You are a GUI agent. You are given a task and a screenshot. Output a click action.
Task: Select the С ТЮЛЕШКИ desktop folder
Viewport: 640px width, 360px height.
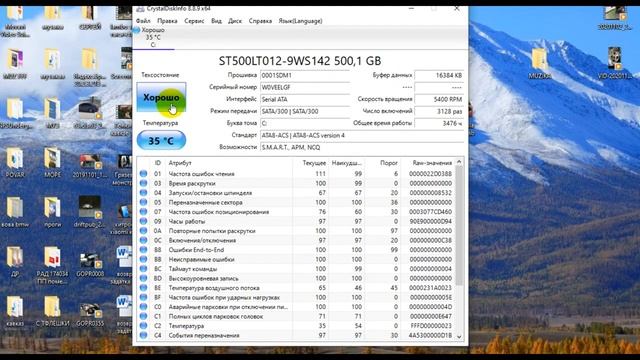click(x=52, y=311)
